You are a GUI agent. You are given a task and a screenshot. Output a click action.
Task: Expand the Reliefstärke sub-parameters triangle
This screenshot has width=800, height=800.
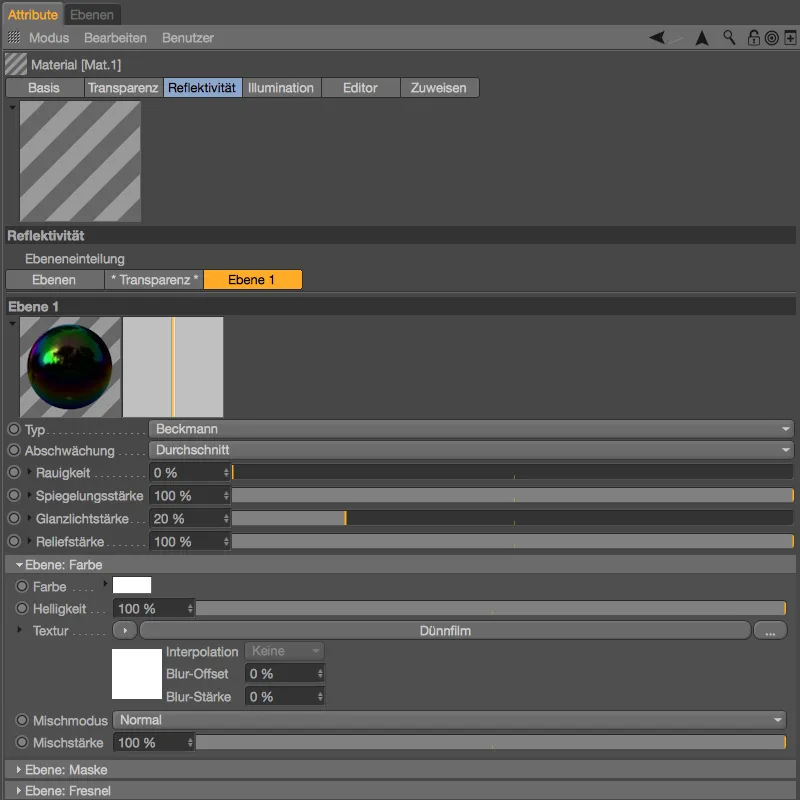[29, 541]
